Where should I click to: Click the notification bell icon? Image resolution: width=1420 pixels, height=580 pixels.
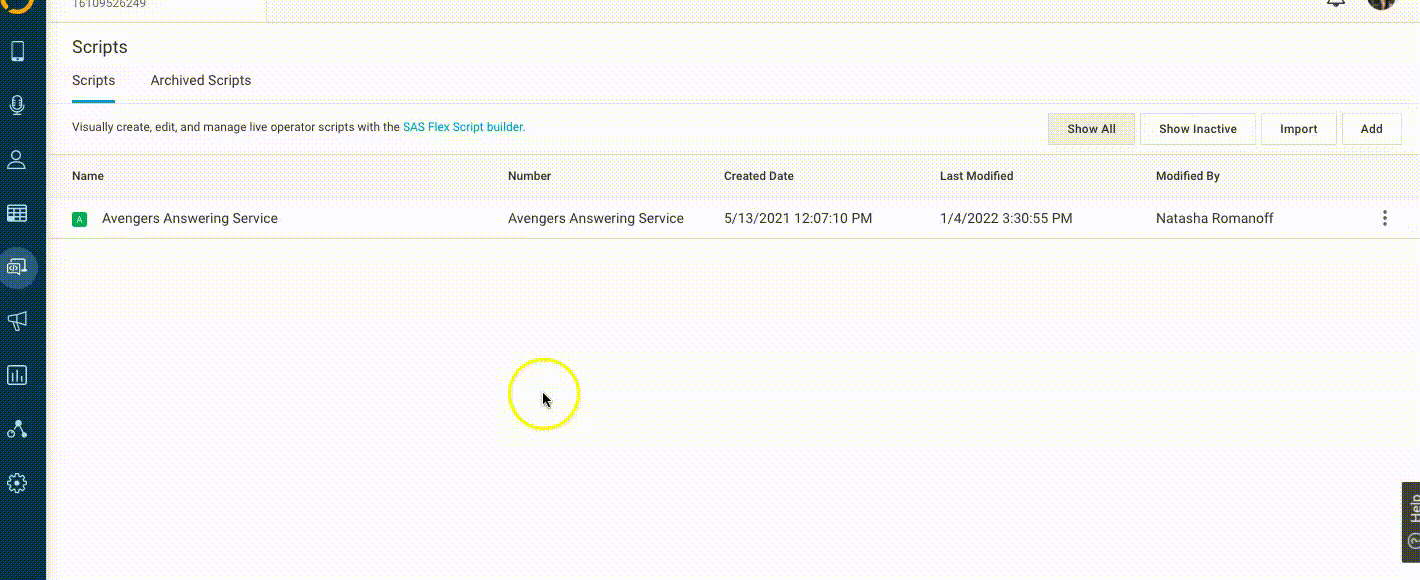(1336, 3)
